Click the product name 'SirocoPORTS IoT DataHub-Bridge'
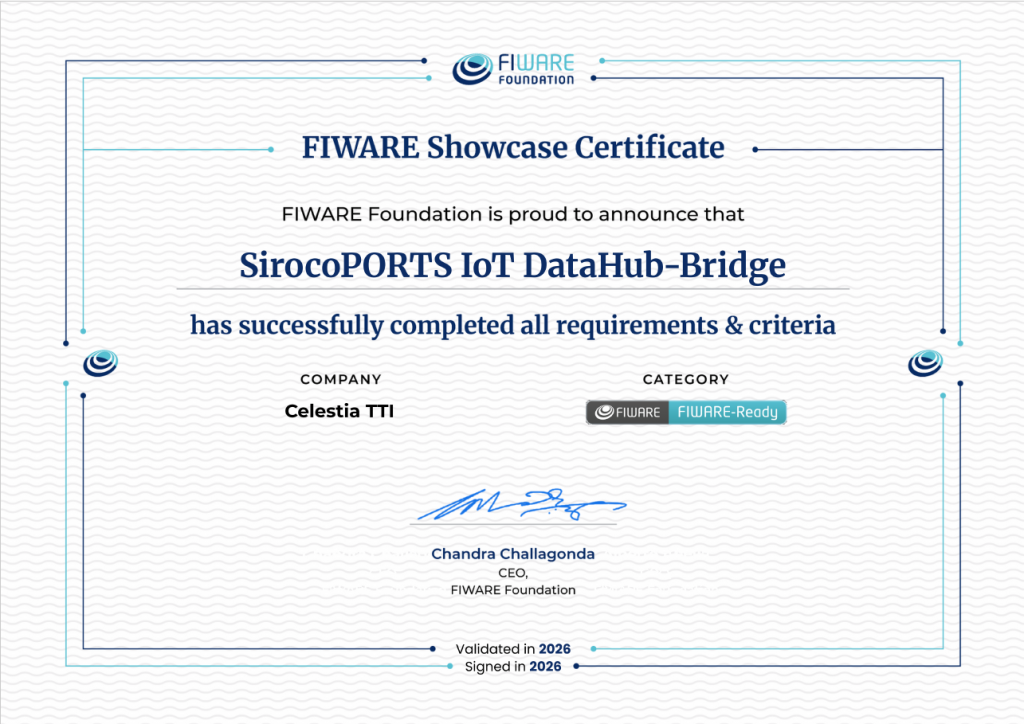The height and width of the screenshot is (724, 1024). (513, 265)
